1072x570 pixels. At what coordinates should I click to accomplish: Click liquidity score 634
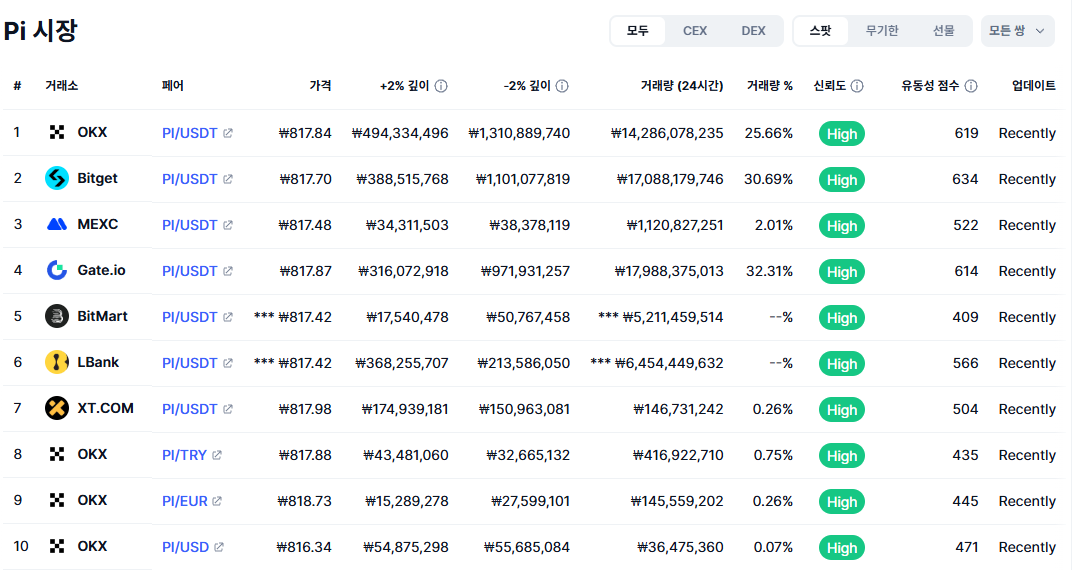[x=965, y=179]
